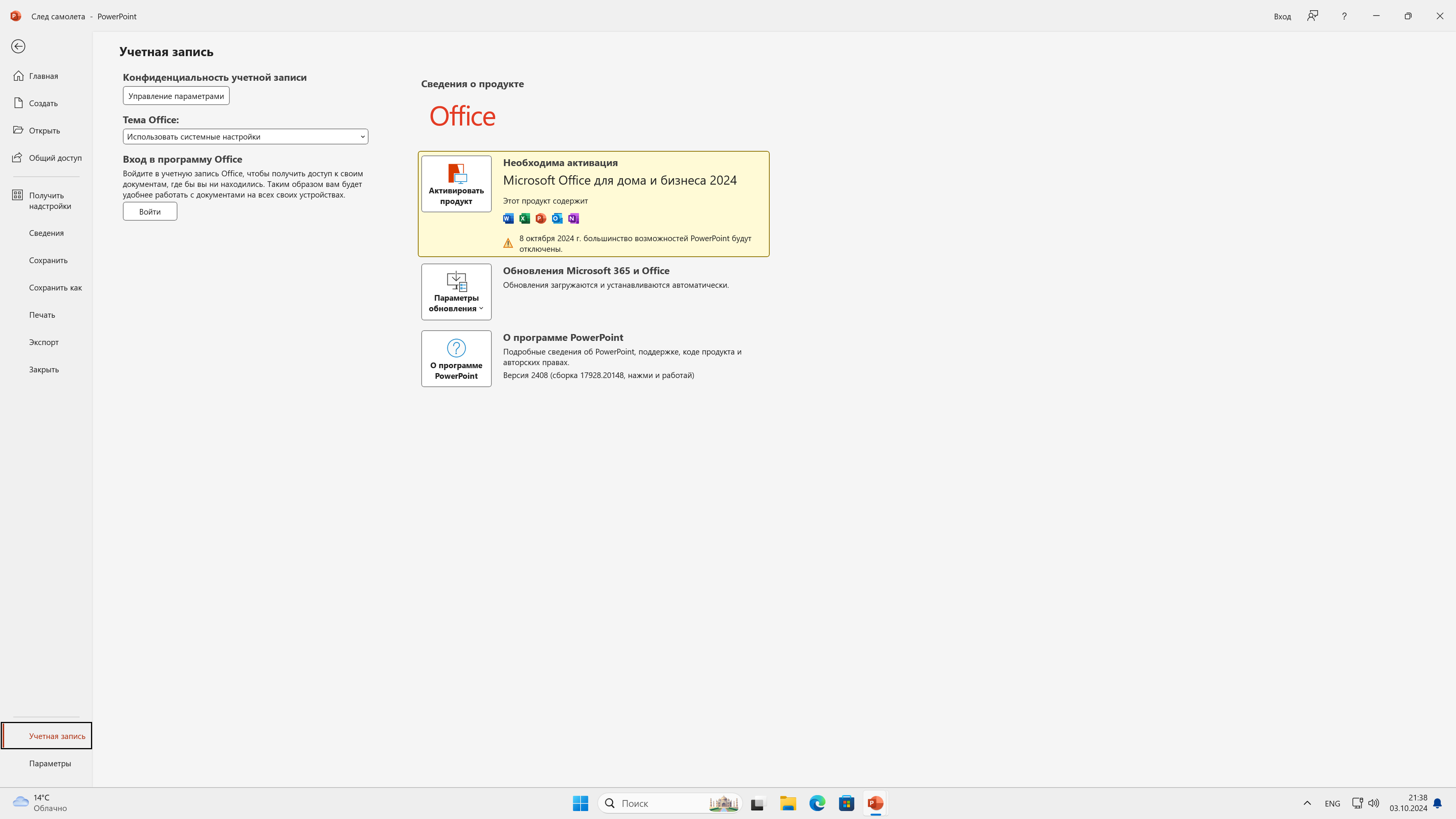
Task: Open Microsoft Store from the taskbar
Action: (x=847, y=803)
